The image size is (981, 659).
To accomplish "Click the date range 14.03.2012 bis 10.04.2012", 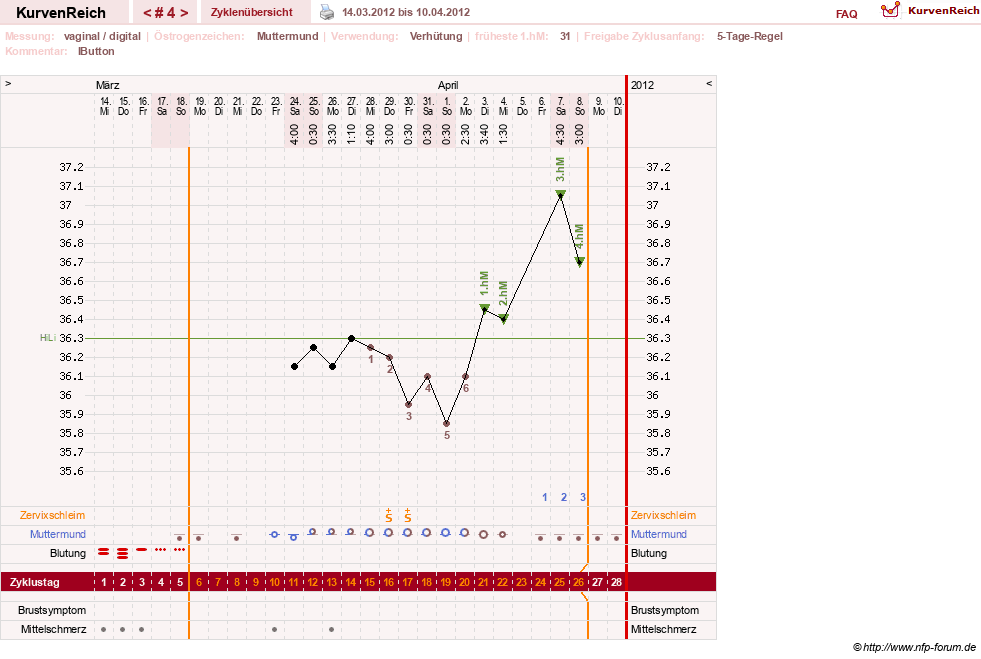I will point(406,12).
